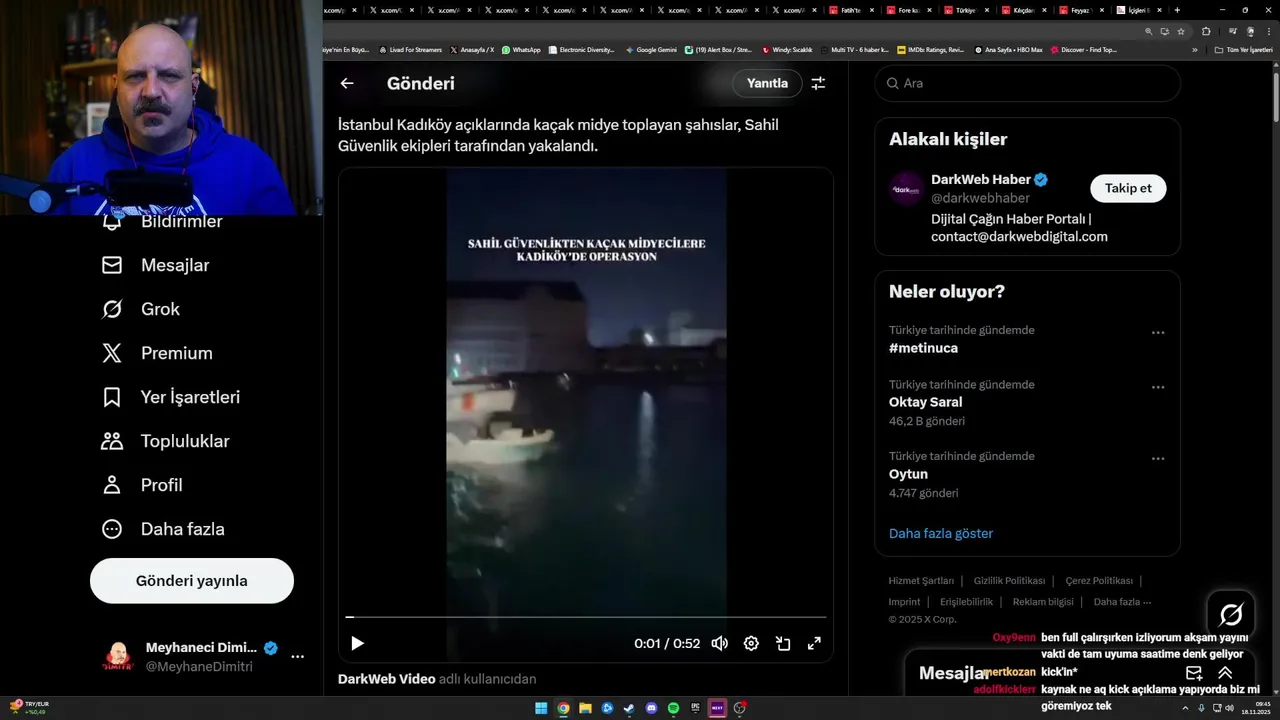This screenshot has width=1280, height=720.
Task: Click the Profil person icon
Action: (112, 485)
